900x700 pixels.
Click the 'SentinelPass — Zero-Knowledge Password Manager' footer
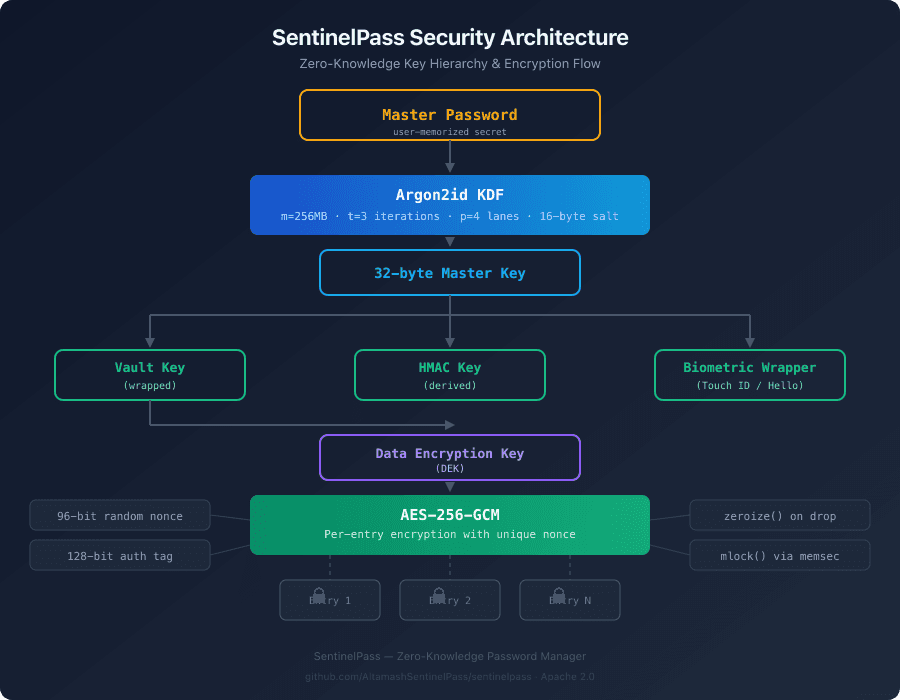[450, 656]
